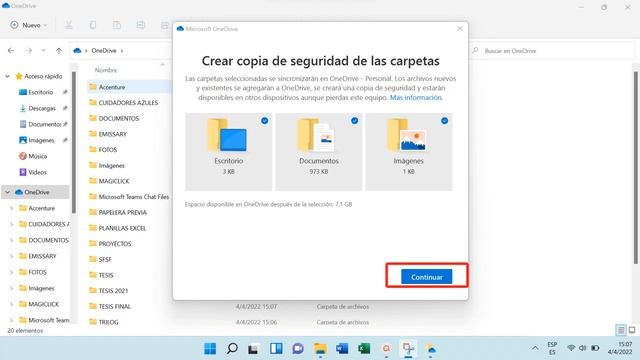Open taskbar Search magnifier
640x360 pixels.
(x=232, y=349)
